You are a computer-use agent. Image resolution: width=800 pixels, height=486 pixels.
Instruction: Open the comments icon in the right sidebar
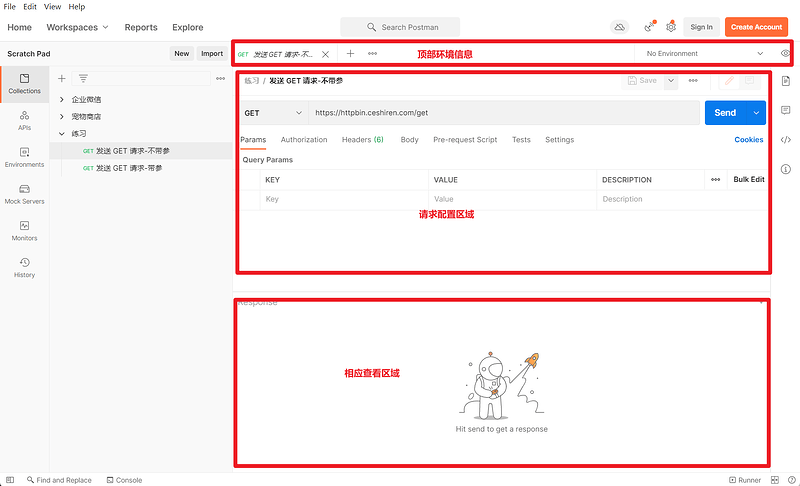pos(786,110)
